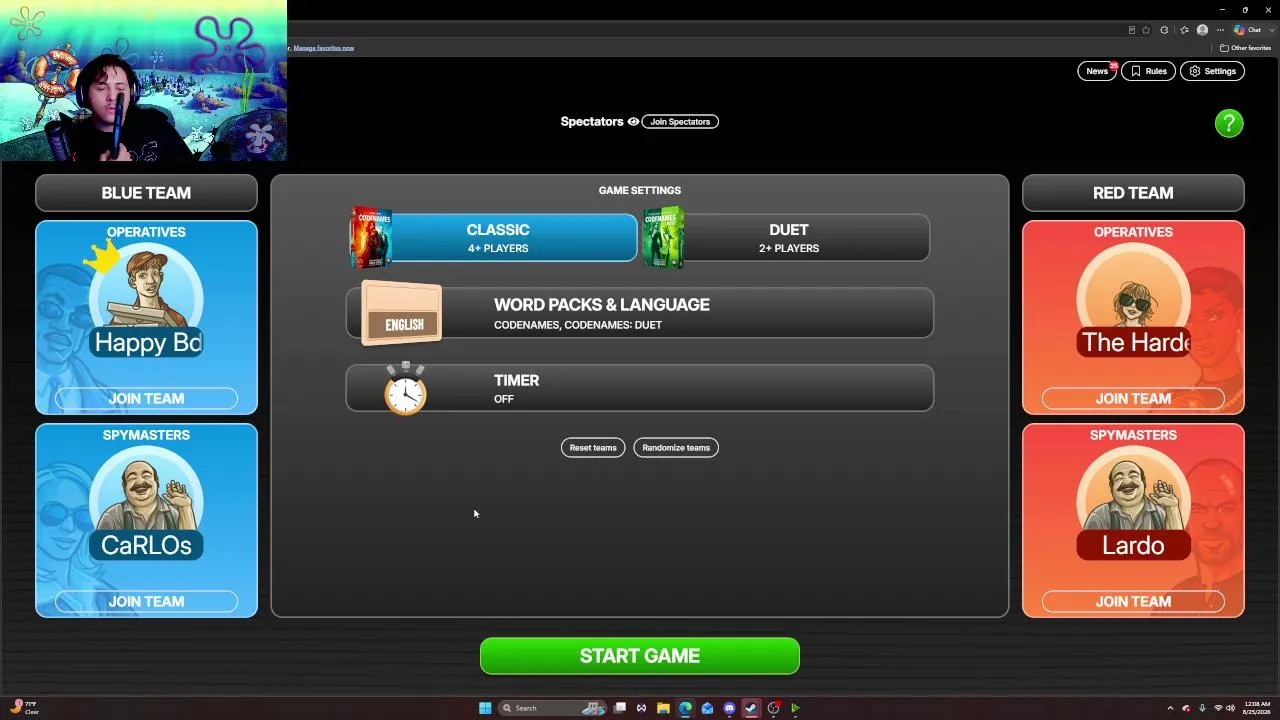This screenshot has width=1280, height=720.
Task: Click the timer stopwatch icon
Action: [405, 388]
